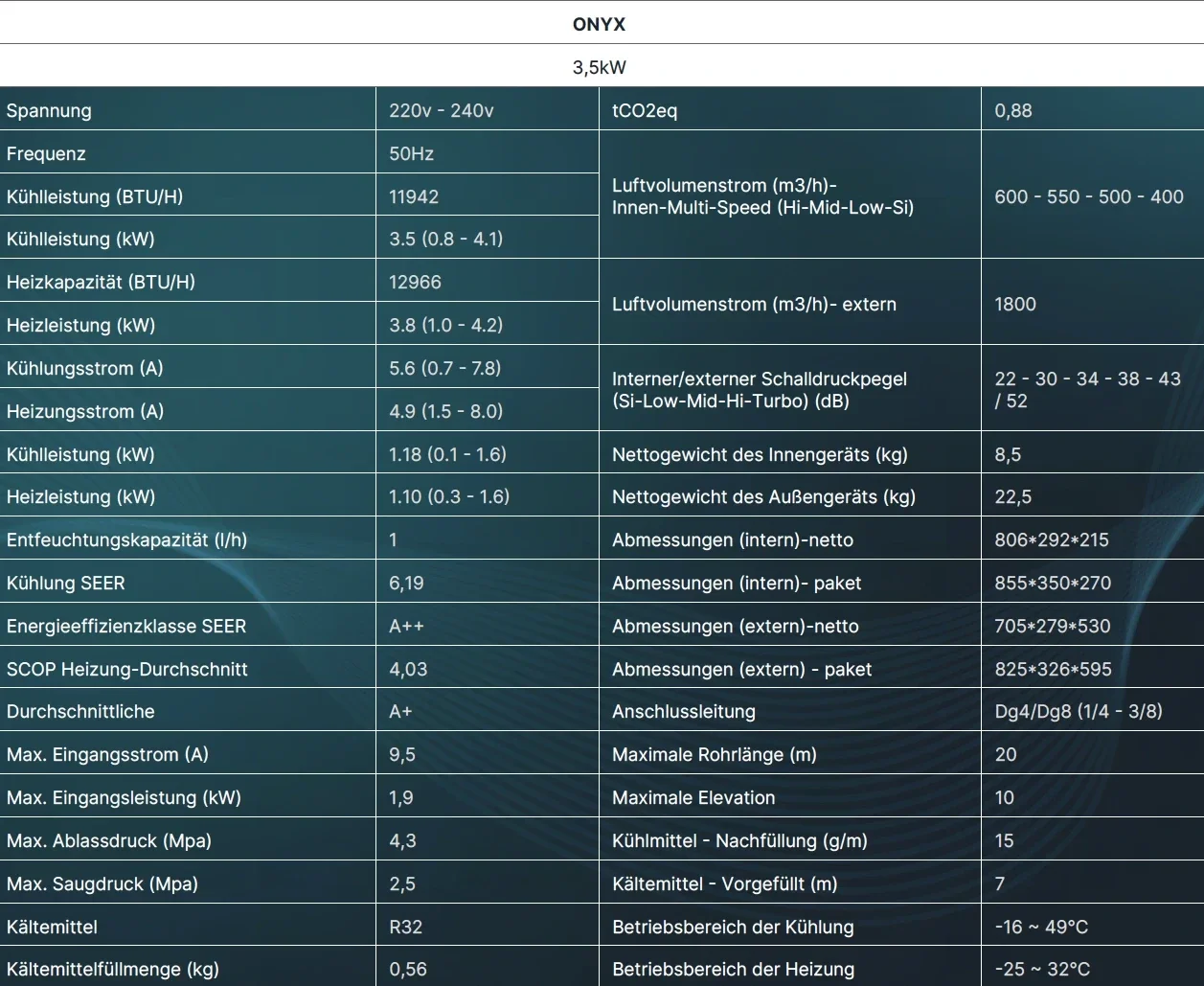Click the Kühlleistung (BTU/H) label
Viewport: 1204px width, 986px height.
(x=95, y=196)
